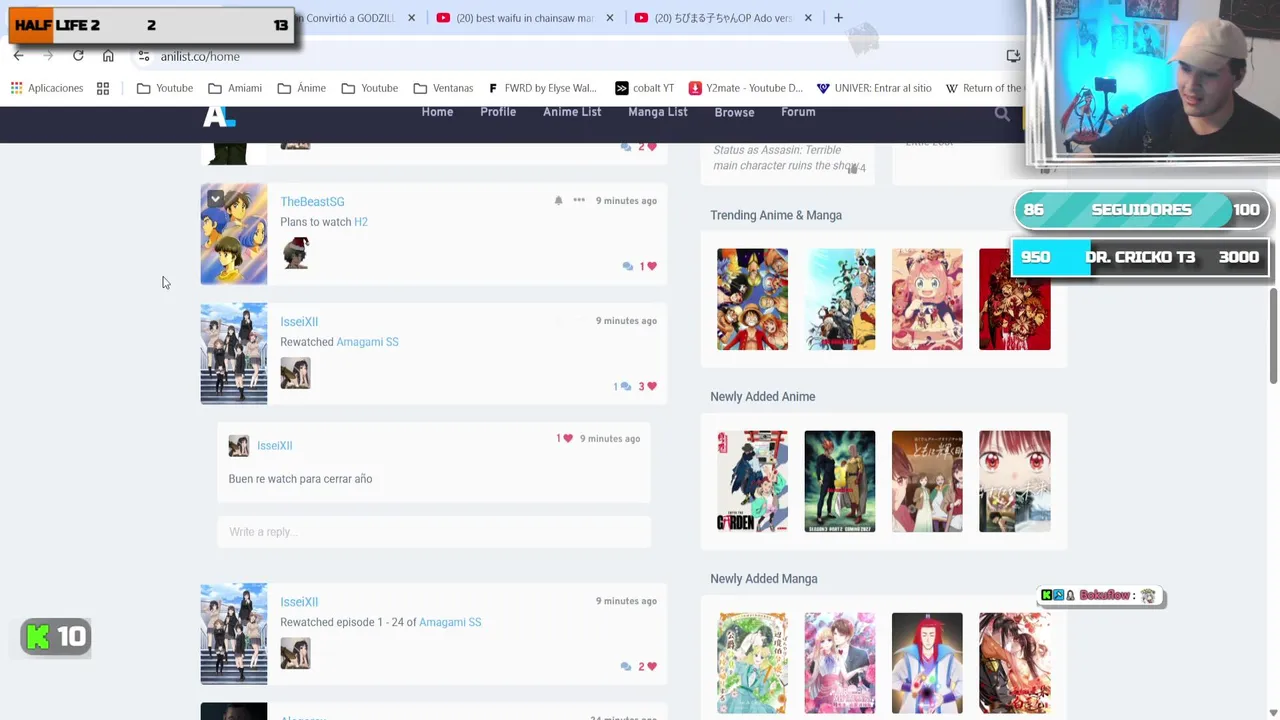Open the second Youtube bookmark folder after Ánime
Viewport: 1280px width, 720px height.
[x=370, y=88]
